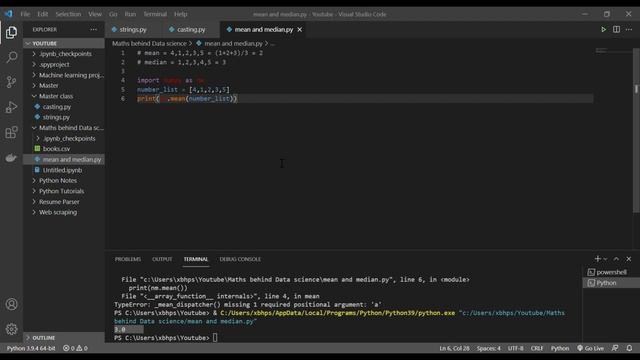Expand the OUTLINE section
640x360 pixels.
coord(64,338)
